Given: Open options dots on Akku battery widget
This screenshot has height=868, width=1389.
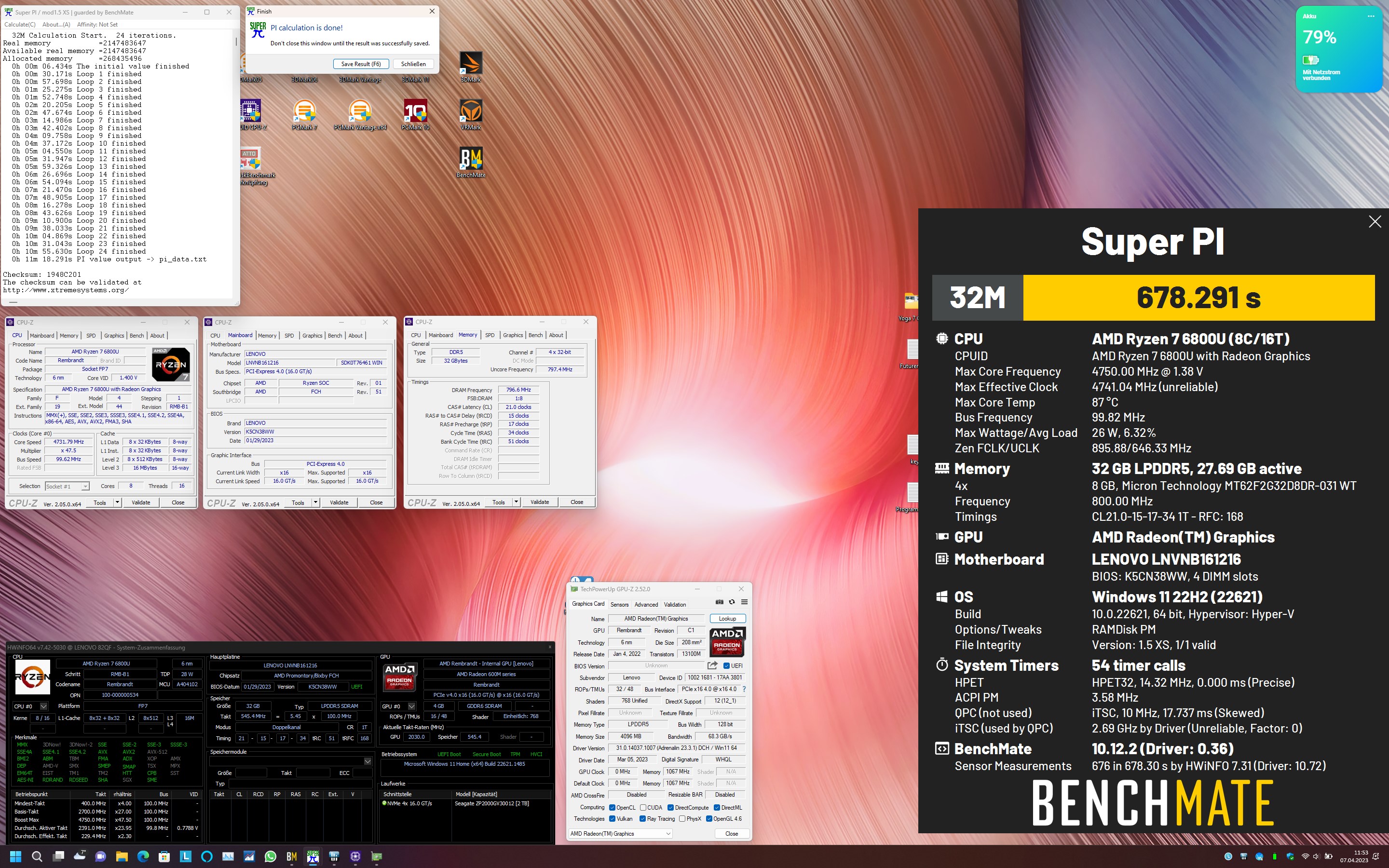Looking at the screenshot, I should 1371,16.
